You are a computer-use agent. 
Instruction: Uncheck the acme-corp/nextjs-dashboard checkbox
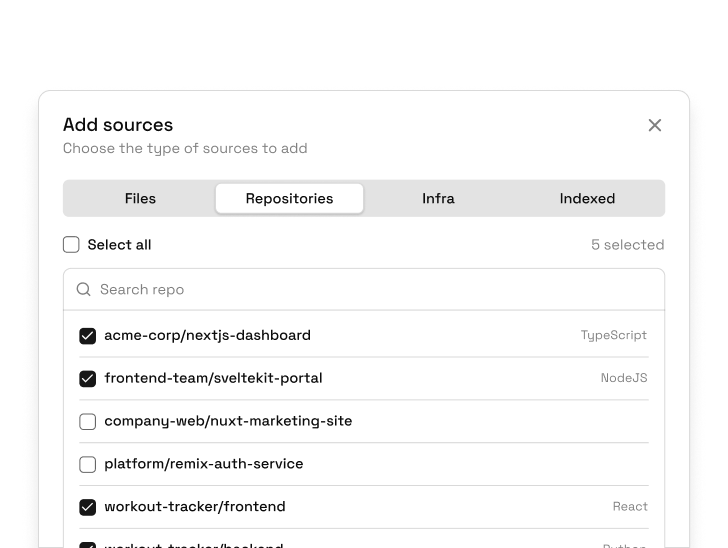pos(88,336)
